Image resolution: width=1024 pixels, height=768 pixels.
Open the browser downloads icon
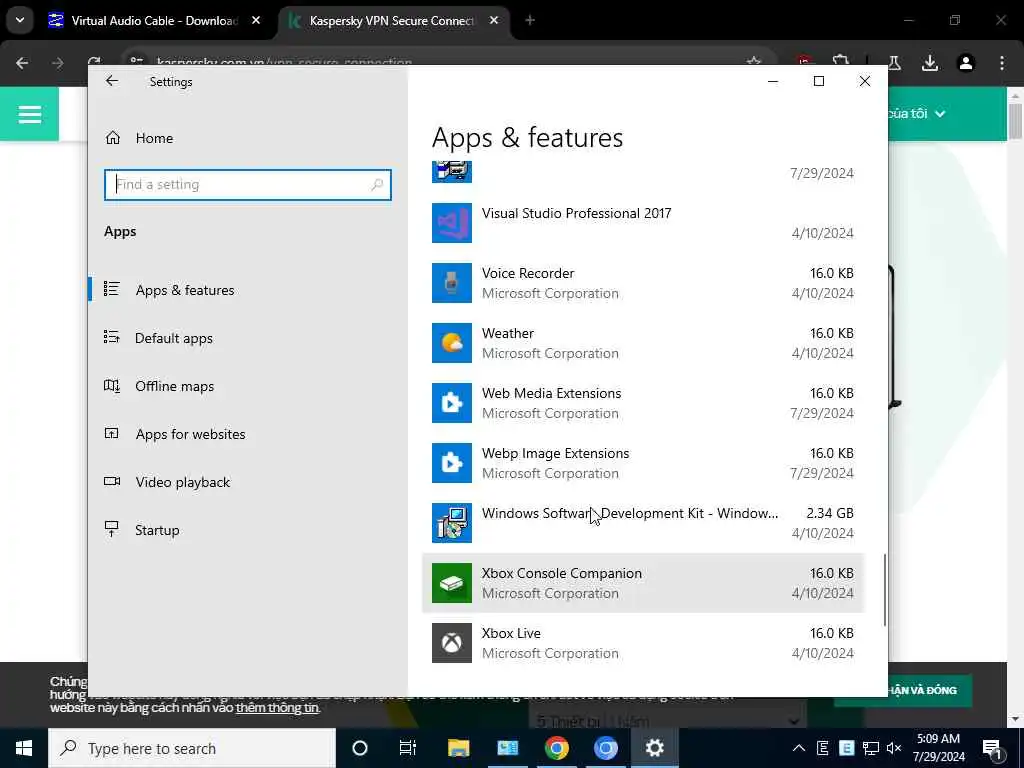tap(930, 63)
